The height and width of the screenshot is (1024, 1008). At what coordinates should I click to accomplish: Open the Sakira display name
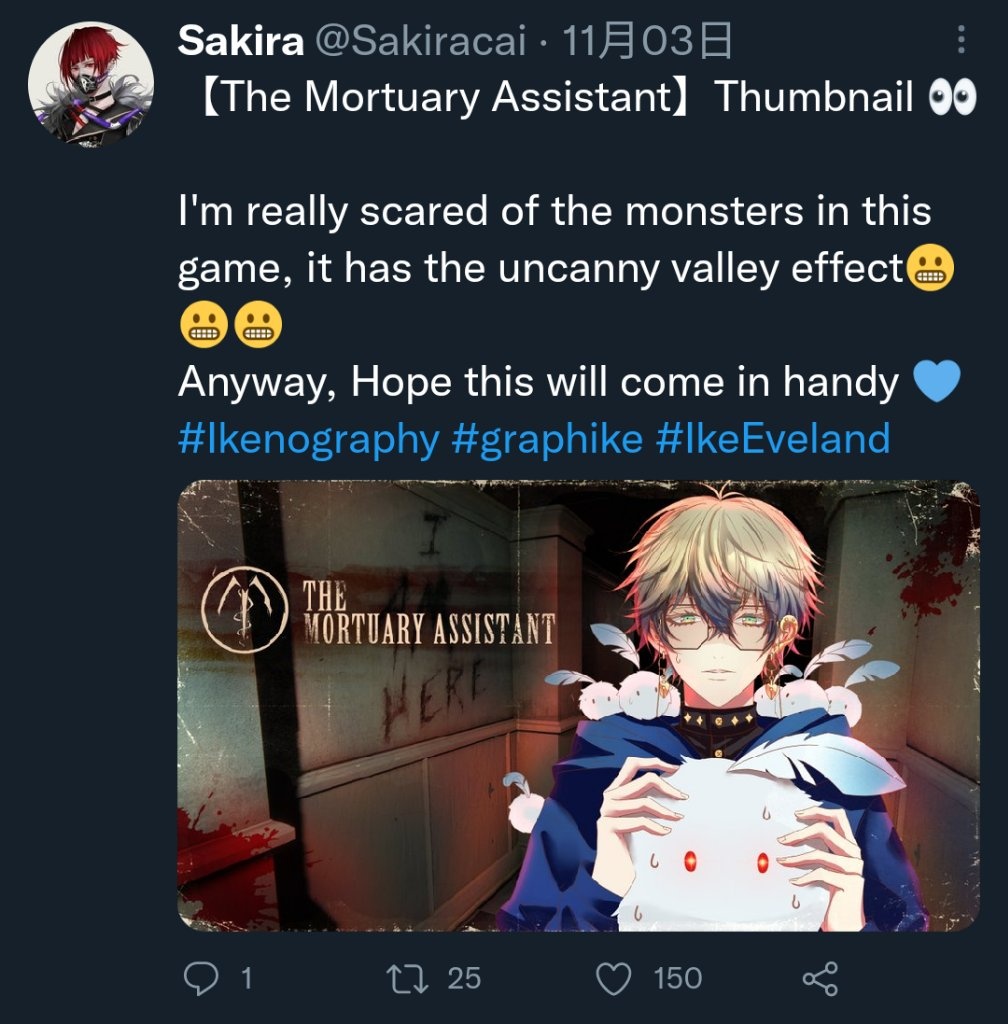tap(241, 40)
